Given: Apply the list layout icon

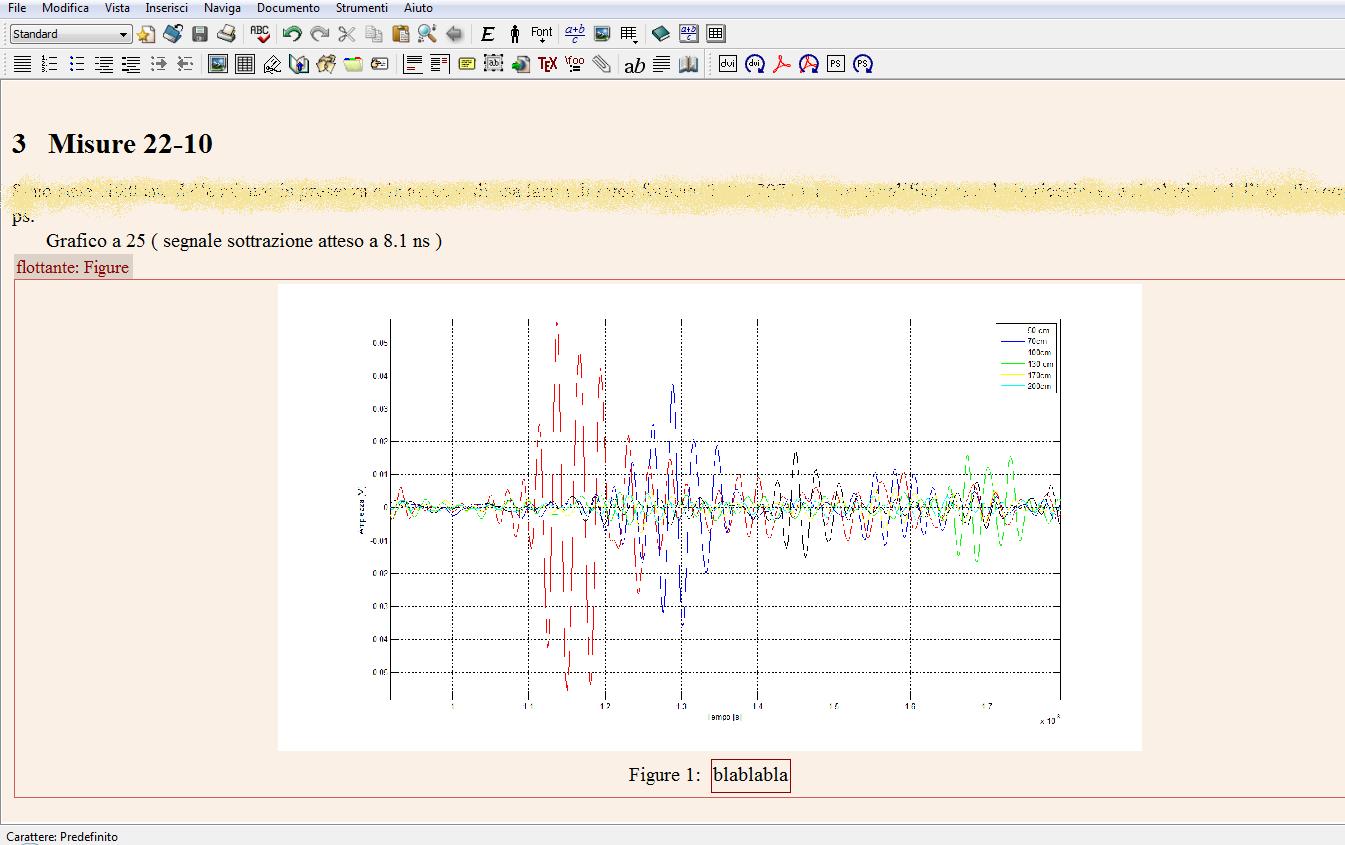Looking at the screenshot, I should [x=103, y=64].
